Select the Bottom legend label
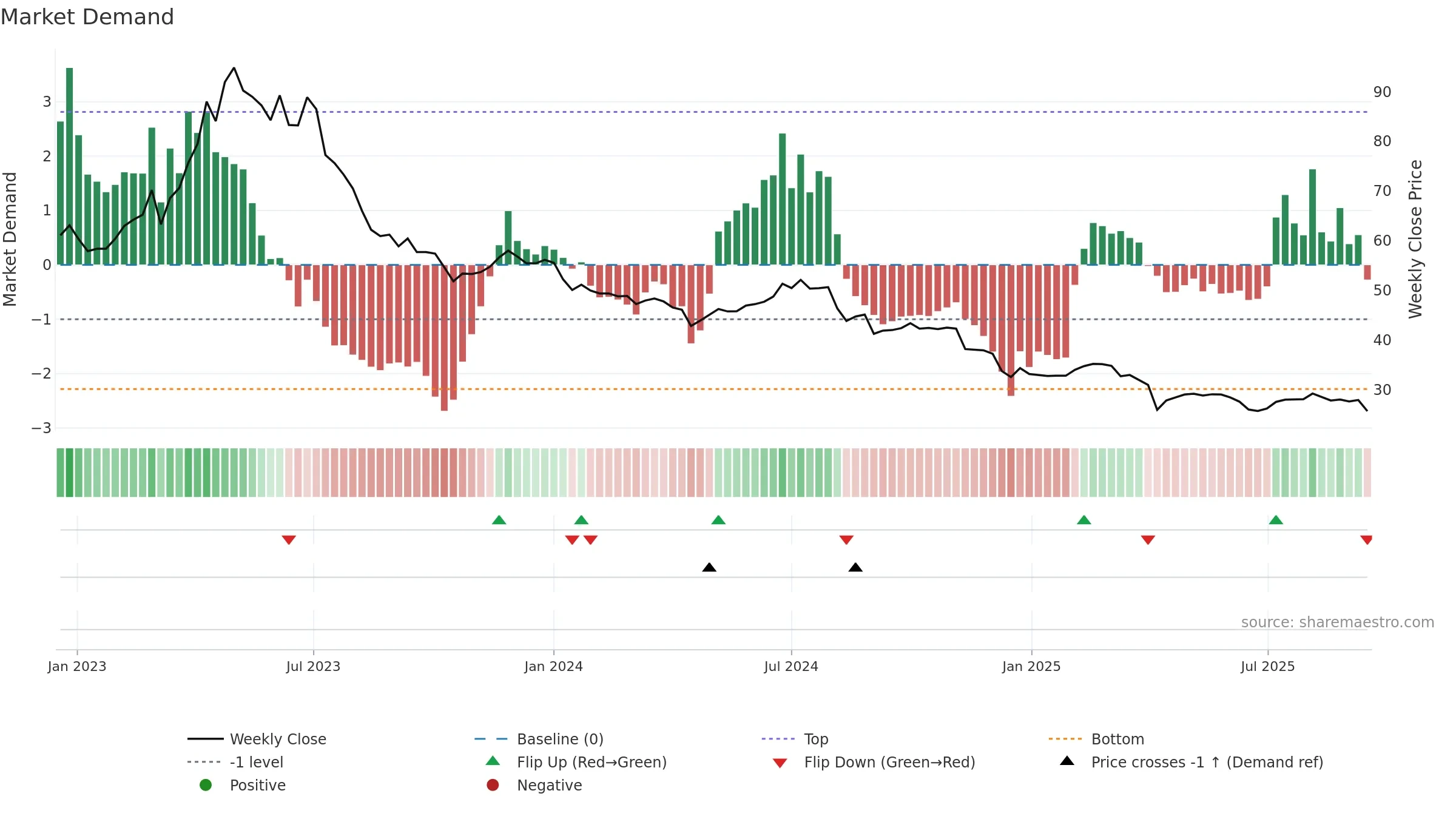The height and width of the screenshot is (819, 1456). click(x=1117, y=739)
